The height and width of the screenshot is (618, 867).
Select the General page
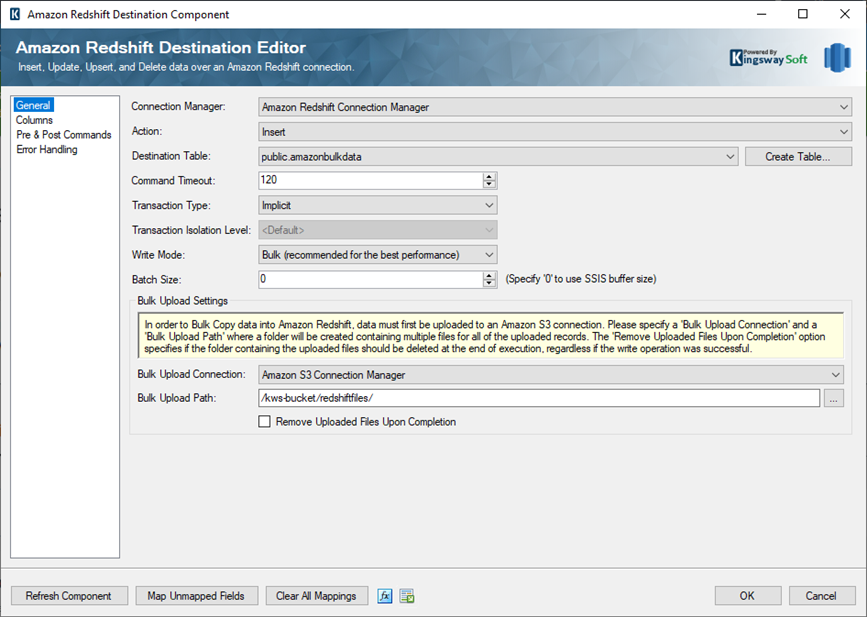click(33, 105)
